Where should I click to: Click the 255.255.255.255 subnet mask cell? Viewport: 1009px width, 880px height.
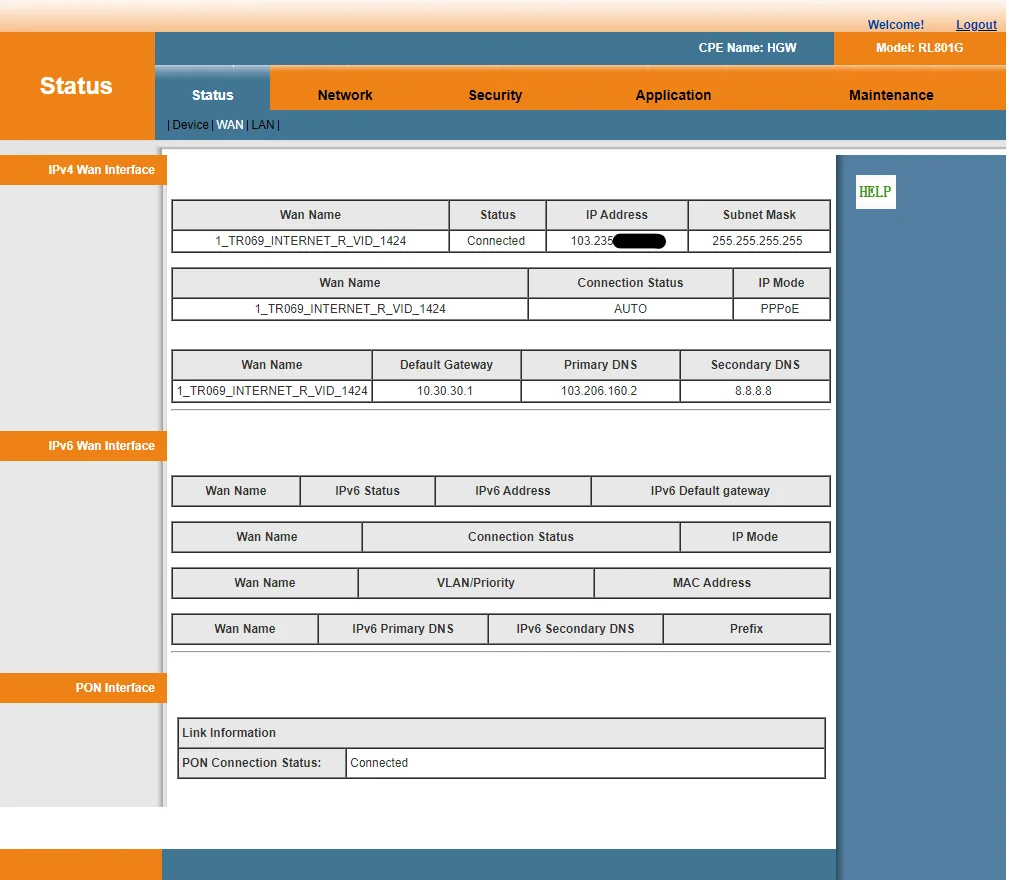pos(759,241)
